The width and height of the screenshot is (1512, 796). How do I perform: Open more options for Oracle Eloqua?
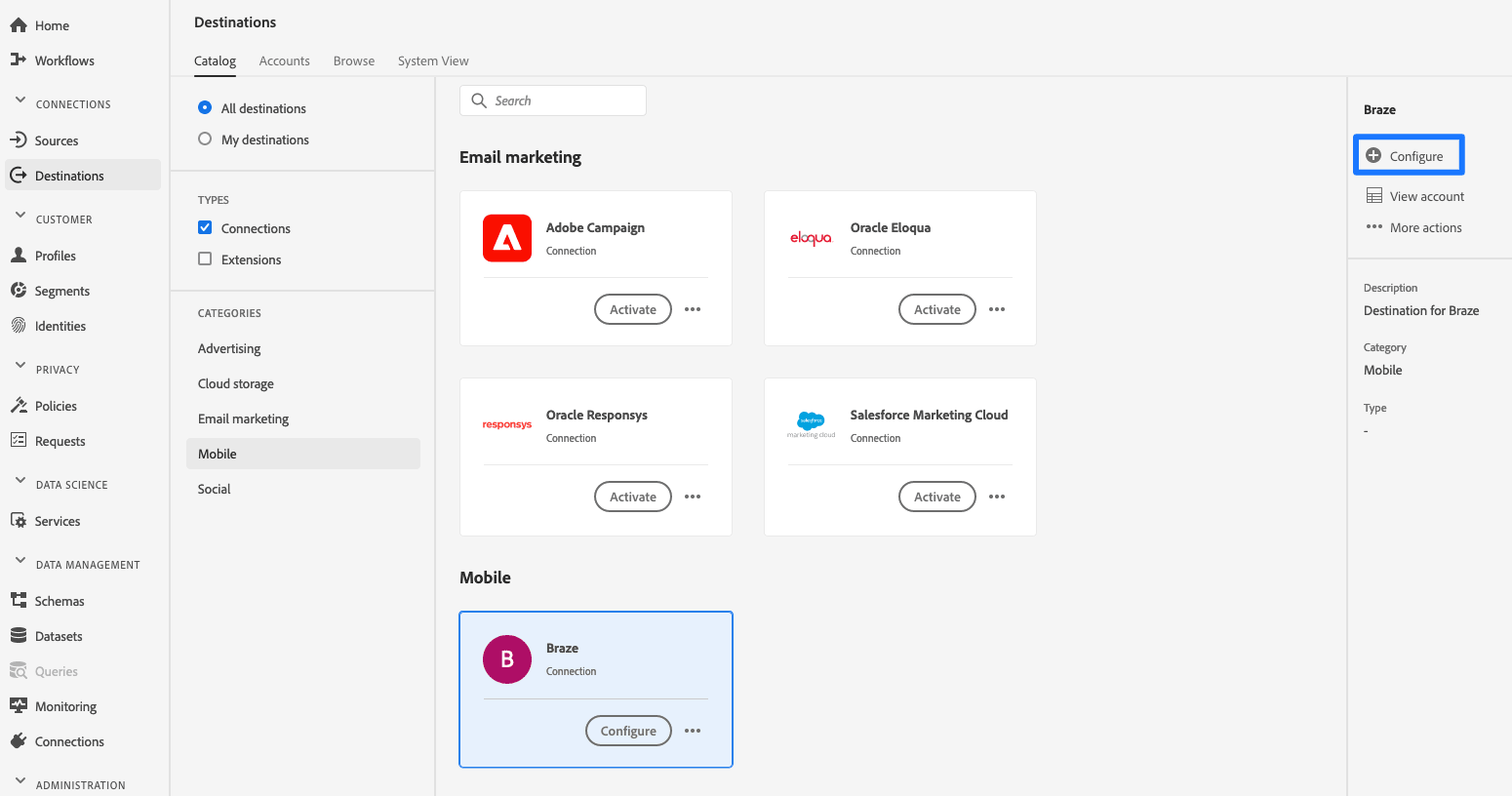point(996,309)
